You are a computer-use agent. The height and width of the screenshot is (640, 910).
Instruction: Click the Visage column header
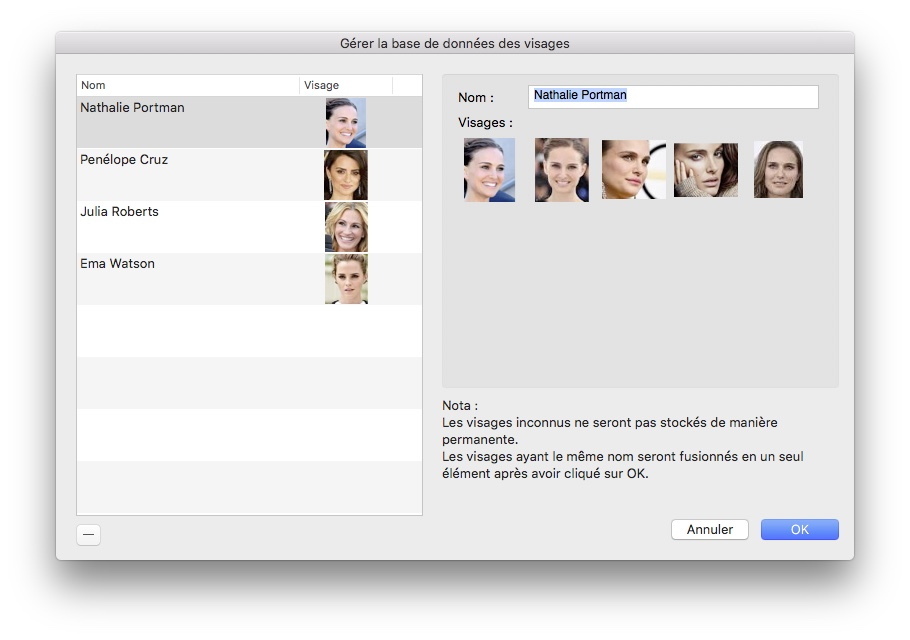345,86
